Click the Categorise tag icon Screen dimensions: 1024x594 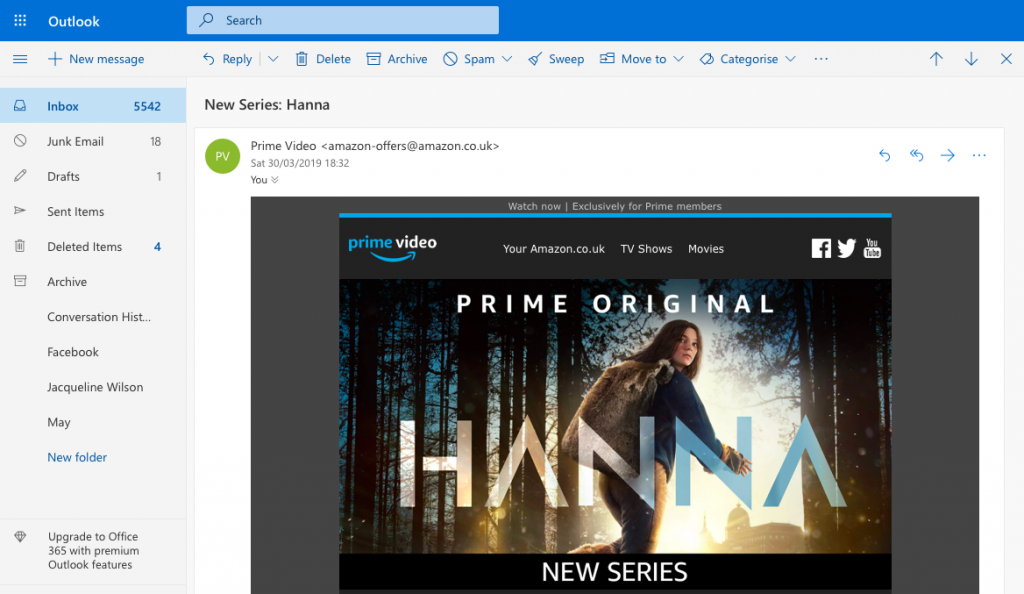[707, 59]
